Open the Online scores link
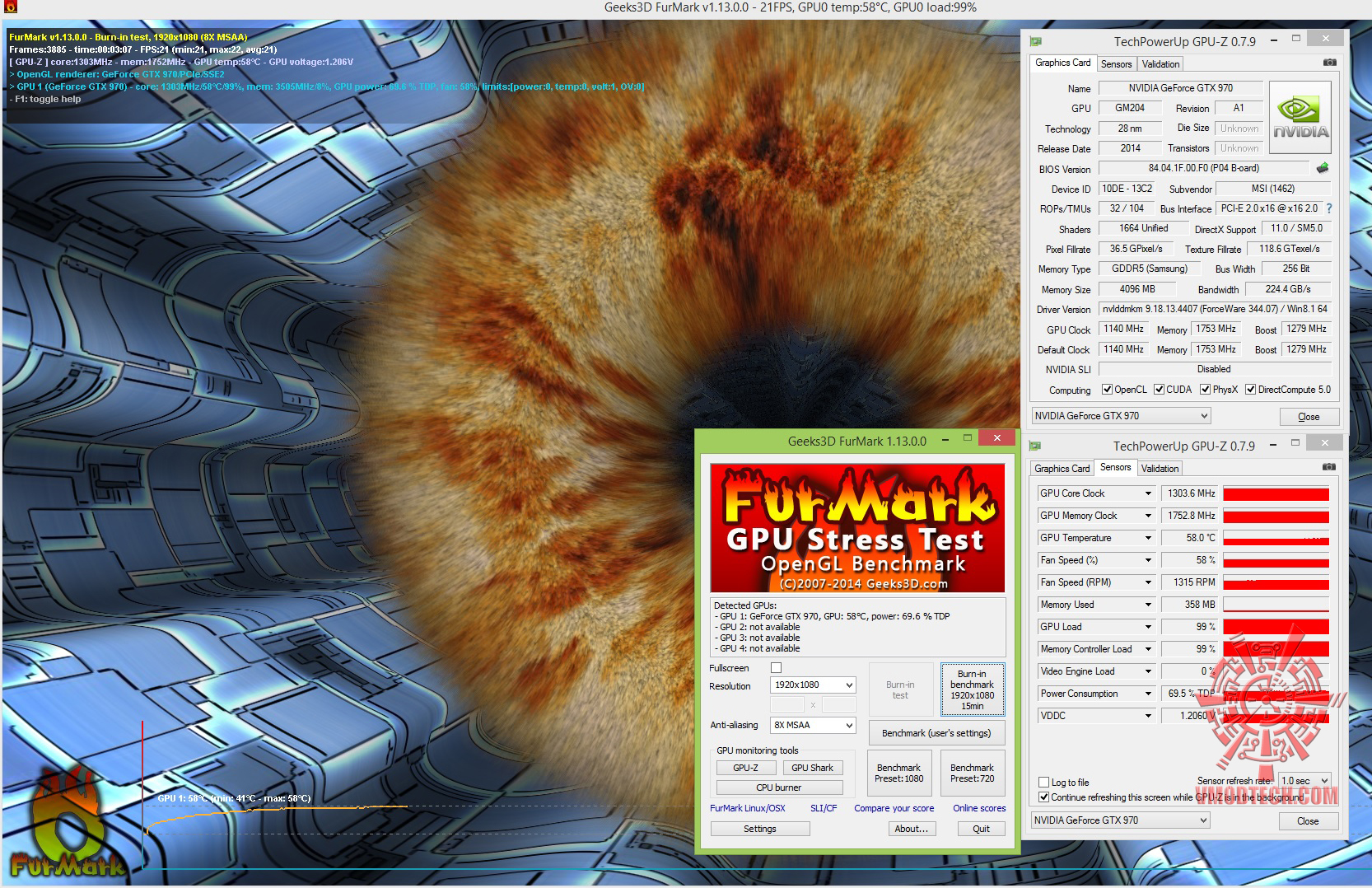 point(979,808)
